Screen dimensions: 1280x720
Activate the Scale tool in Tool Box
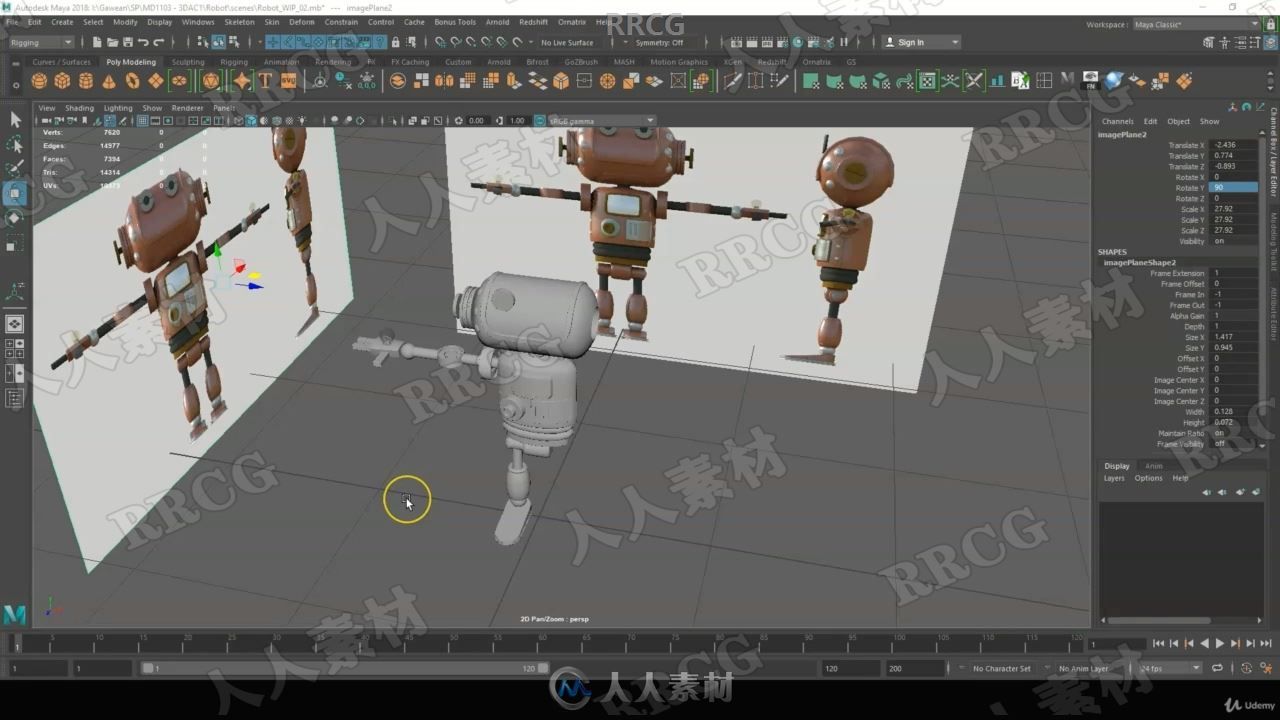15,243
